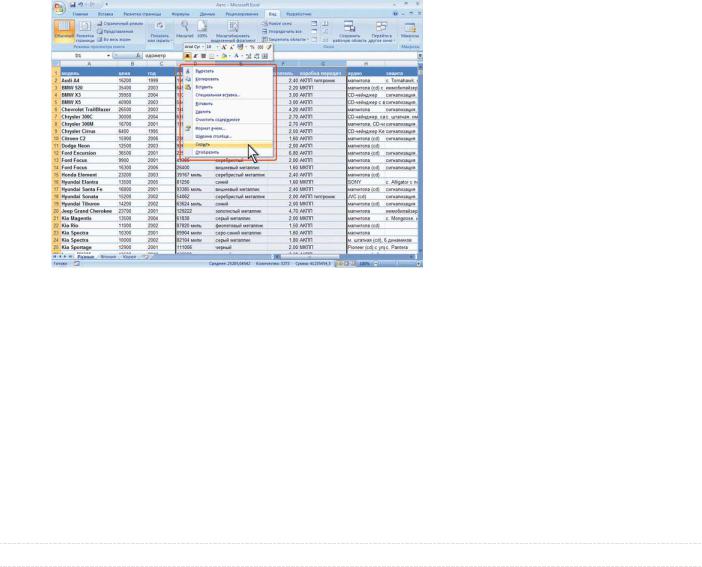Open Формулы ribbon tab
The width and height of the screenshot is (702, 567).
coord(180,14)
